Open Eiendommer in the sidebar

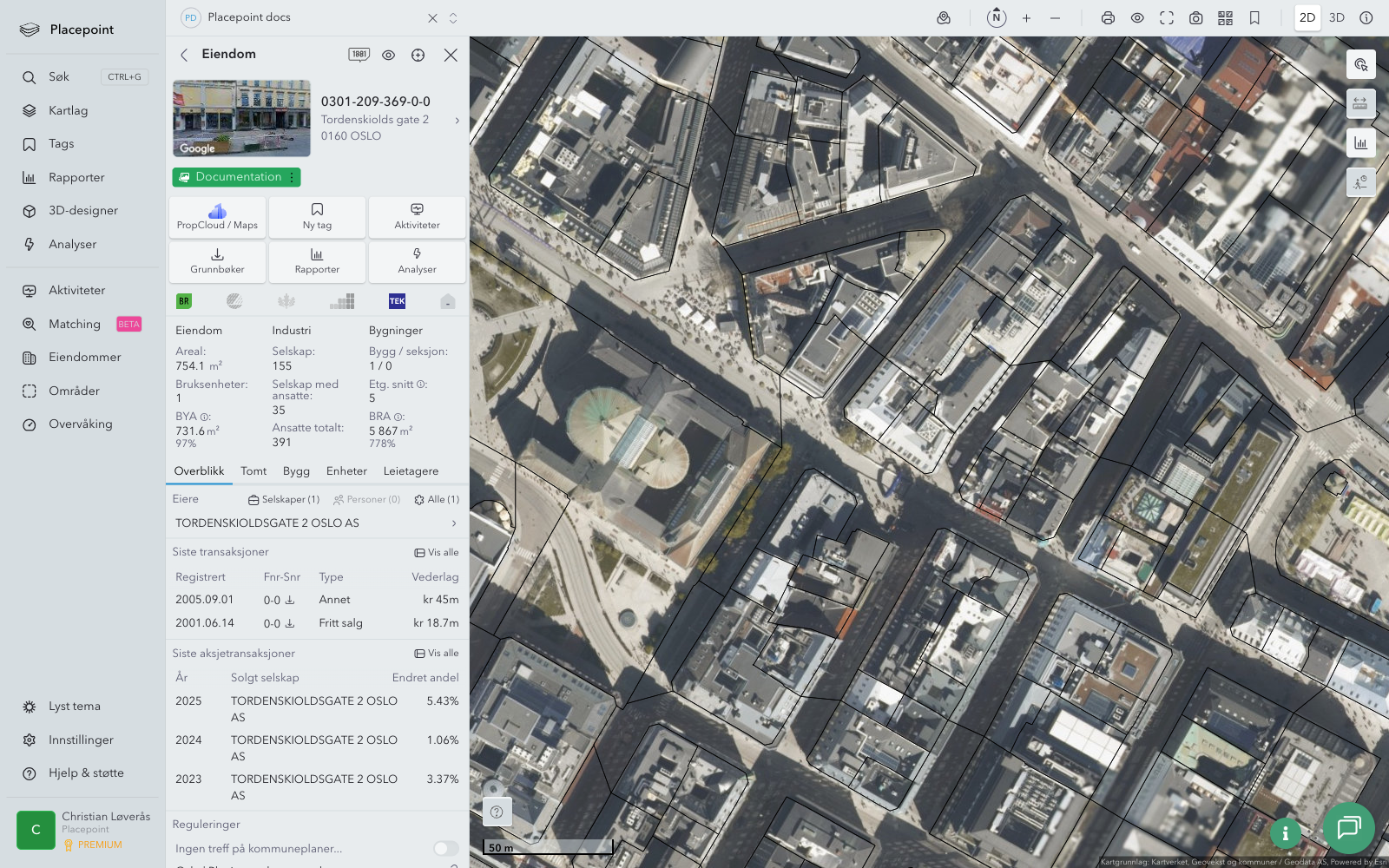(x=84, y=358)
